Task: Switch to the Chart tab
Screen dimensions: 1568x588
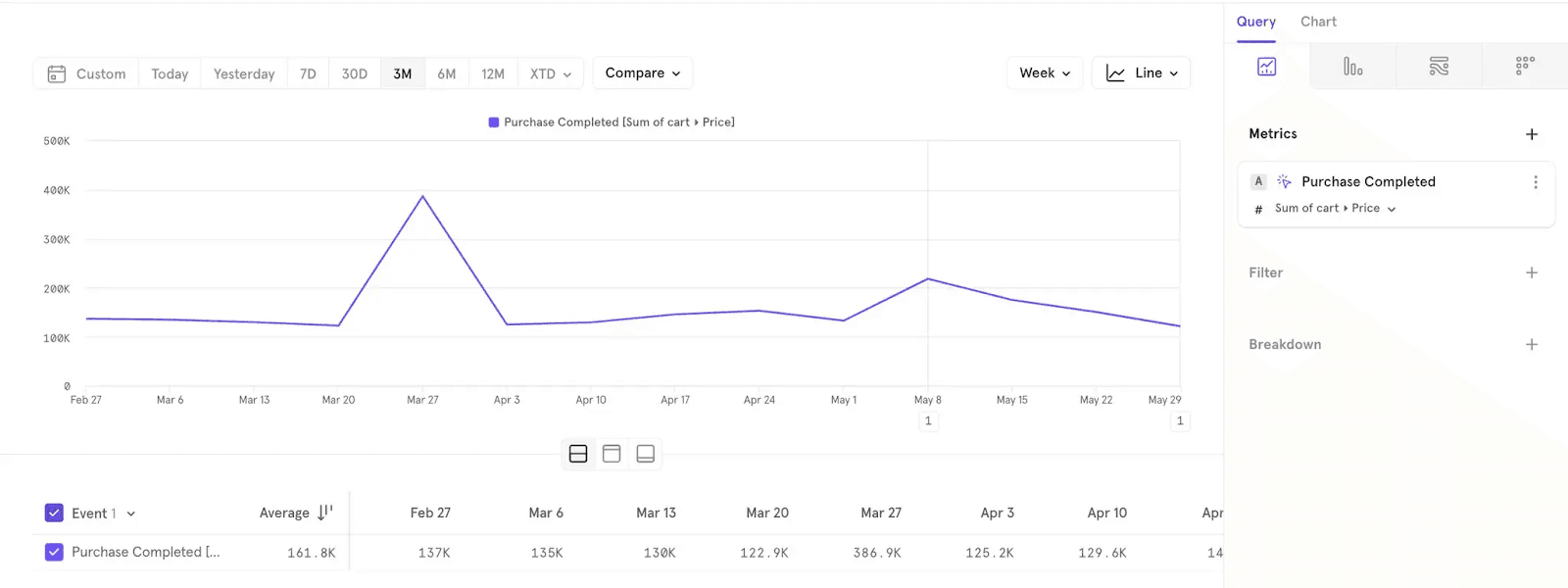Action: tap(1318, 22)
